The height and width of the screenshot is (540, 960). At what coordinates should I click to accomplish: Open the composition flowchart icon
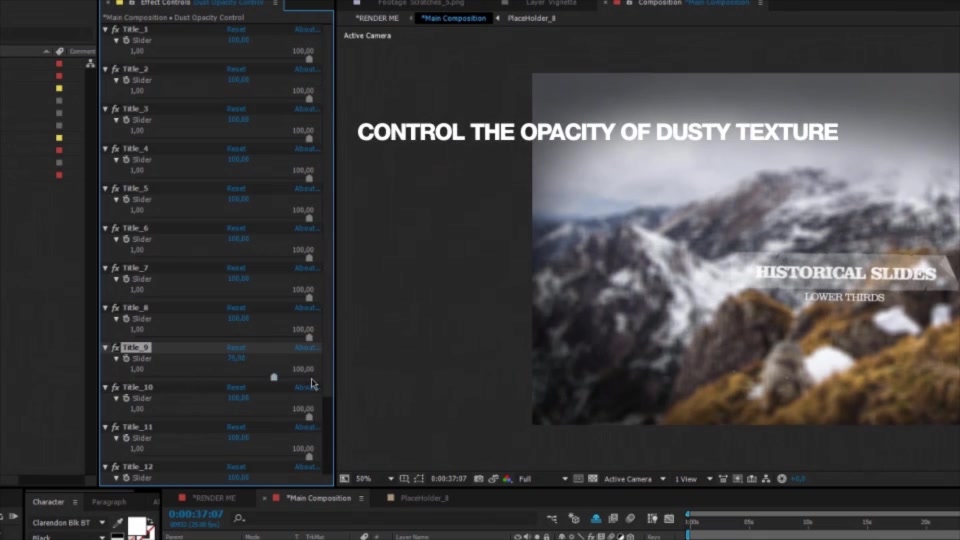pyautogui.click(x=766, y=479)
